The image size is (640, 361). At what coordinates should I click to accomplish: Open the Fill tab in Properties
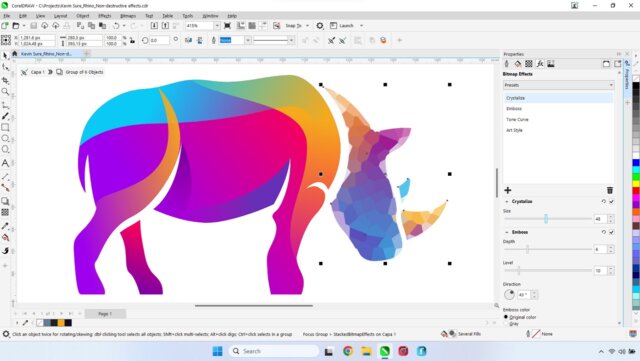point(518,64)
